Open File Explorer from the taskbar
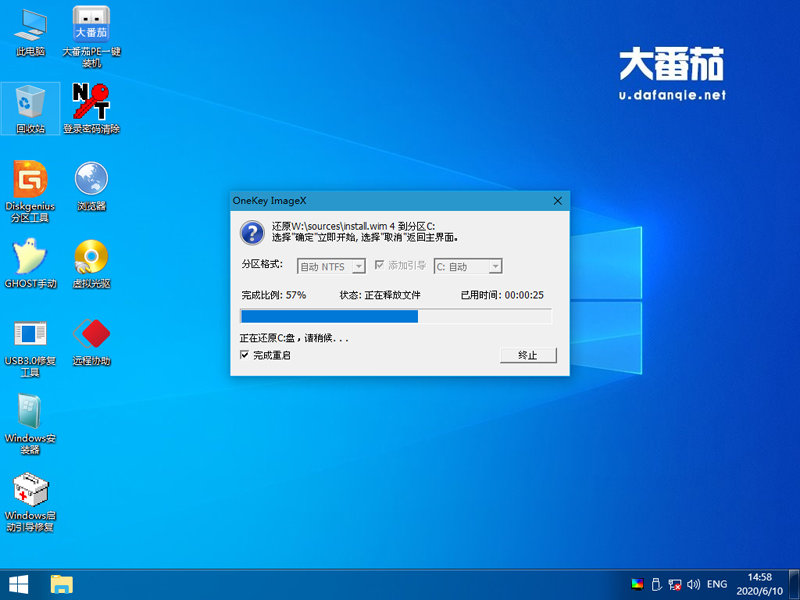Screen dimensions: 800x600 tap(63, 584)
